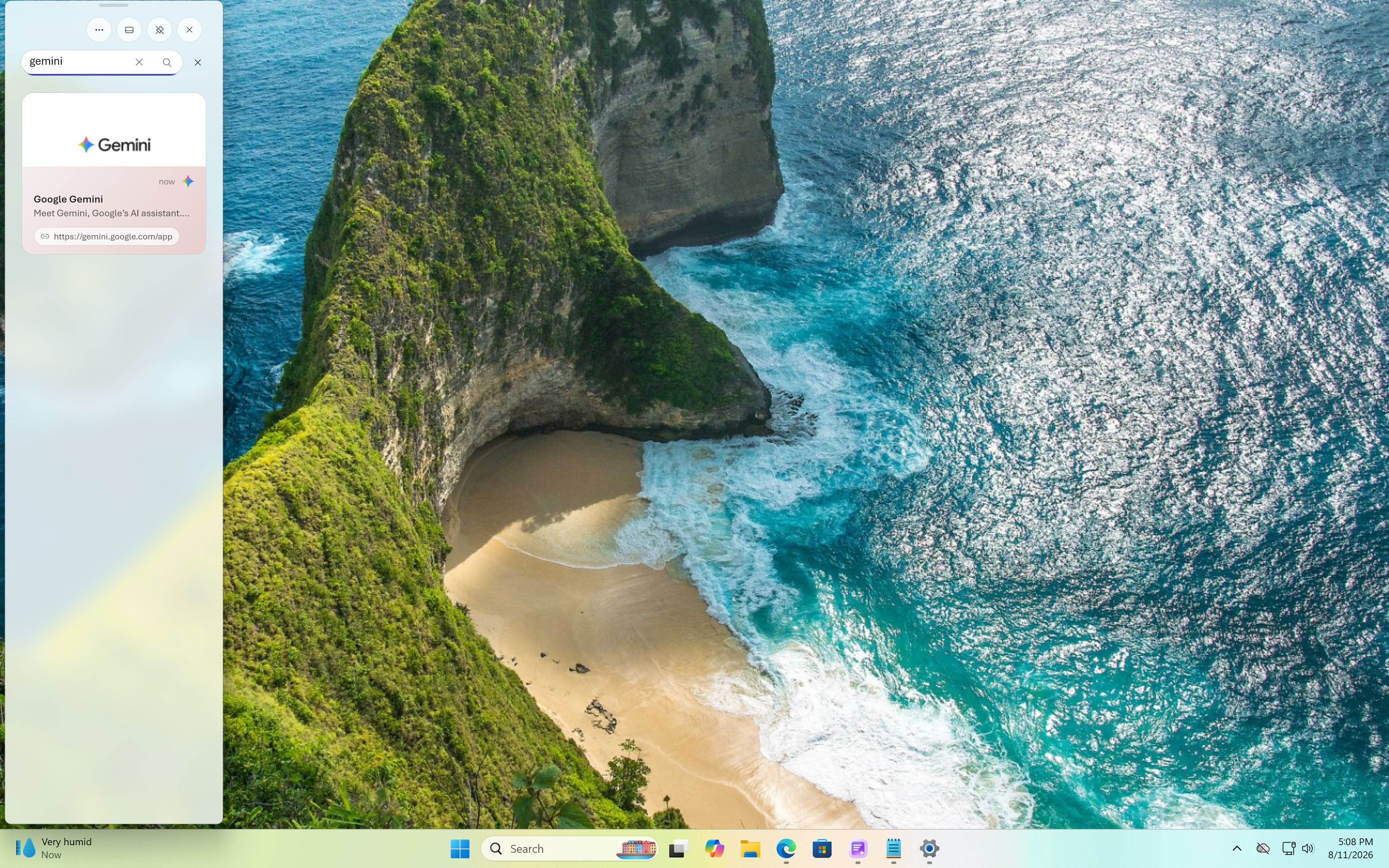Open File Explorer from taskbar
This screenshot has width=1389, height=868.
[x=750, y=848]
